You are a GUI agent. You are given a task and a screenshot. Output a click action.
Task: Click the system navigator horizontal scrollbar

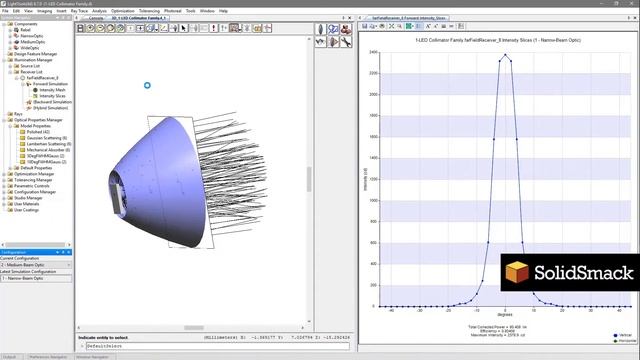pyautogui.click(x=36, y=245)
